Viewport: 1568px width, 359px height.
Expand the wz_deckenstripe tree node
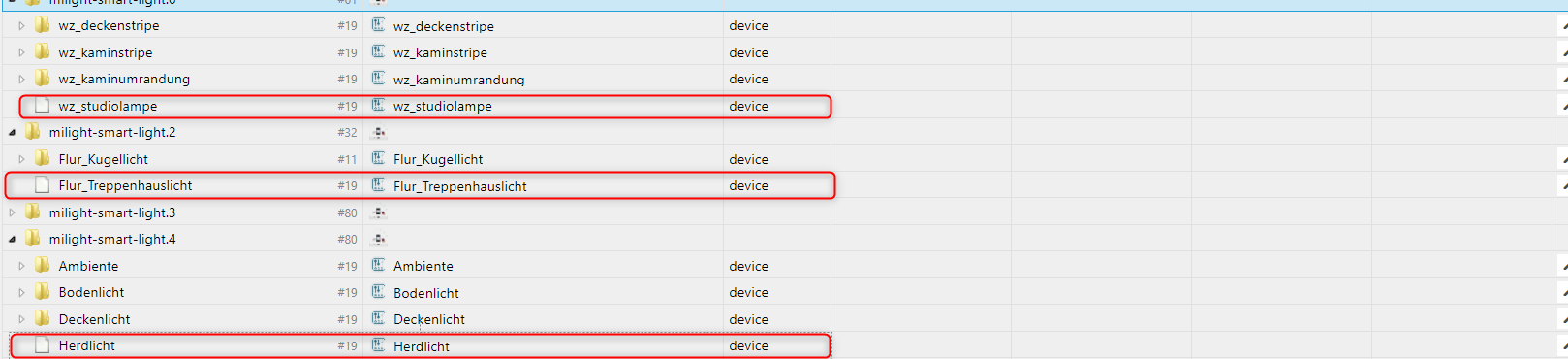coord(21,26)
